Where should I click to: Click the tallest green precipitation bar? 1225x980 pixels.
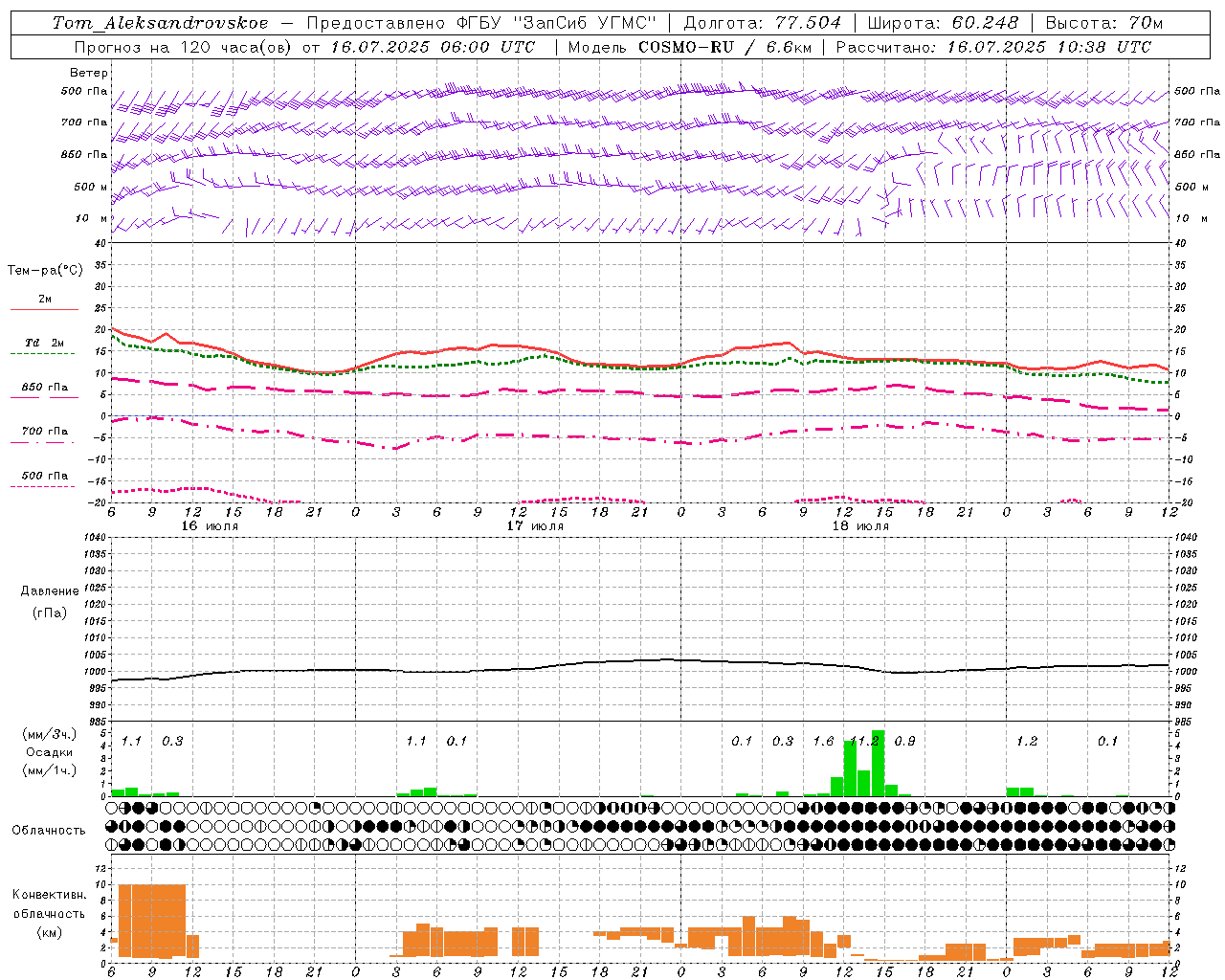pyautogui.click(x=878, y=764)
